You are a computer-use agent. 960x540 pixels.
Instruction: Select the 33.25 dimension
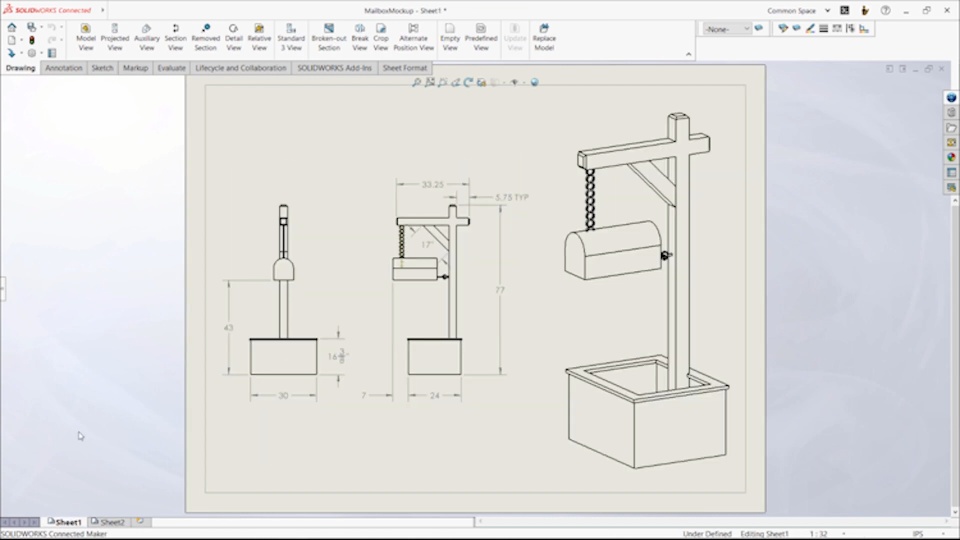pyautogui.click(x=432, y=184)
